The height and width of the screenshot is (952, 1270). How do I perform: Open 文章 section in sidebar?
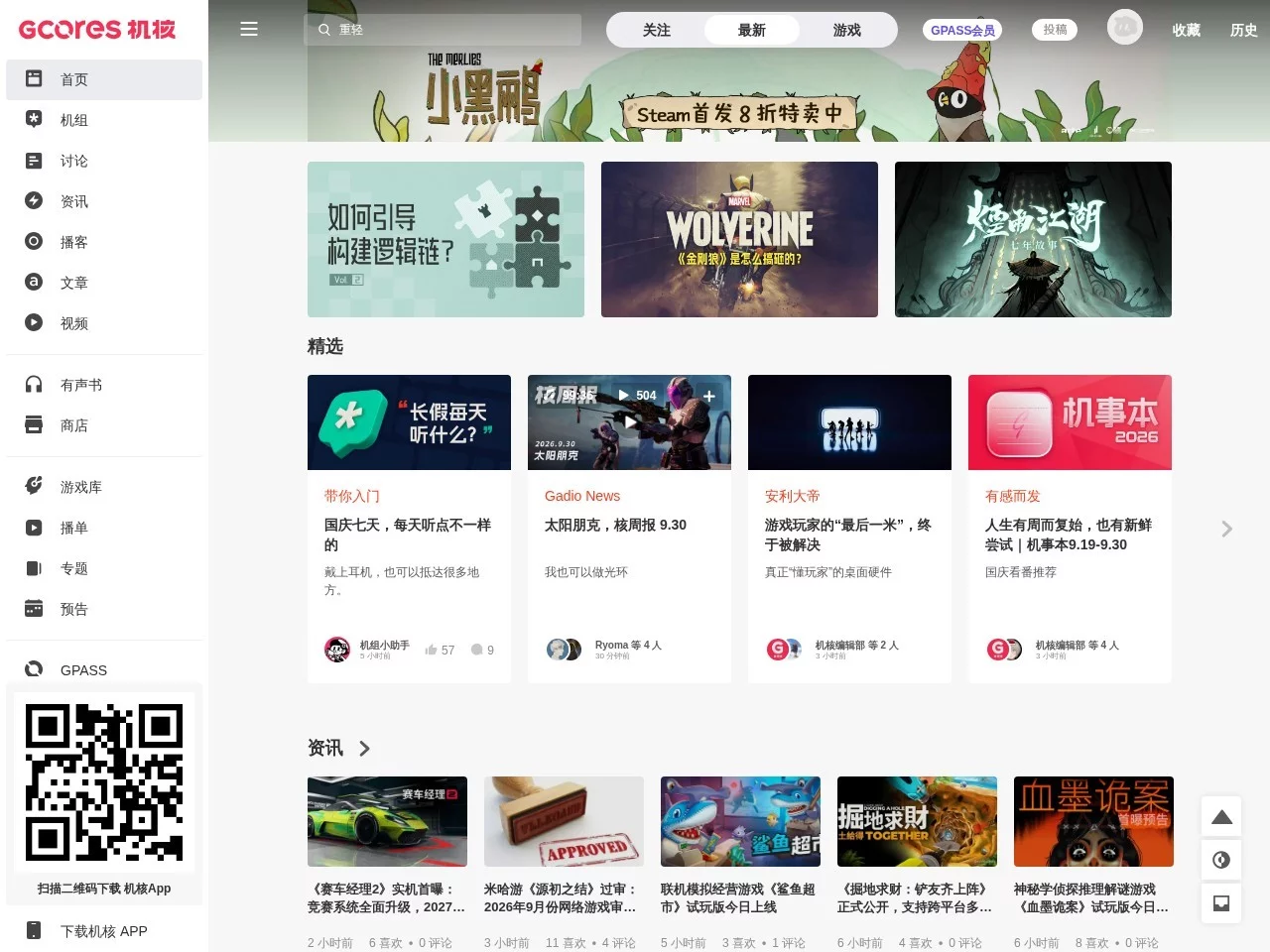tap(104, 283)
